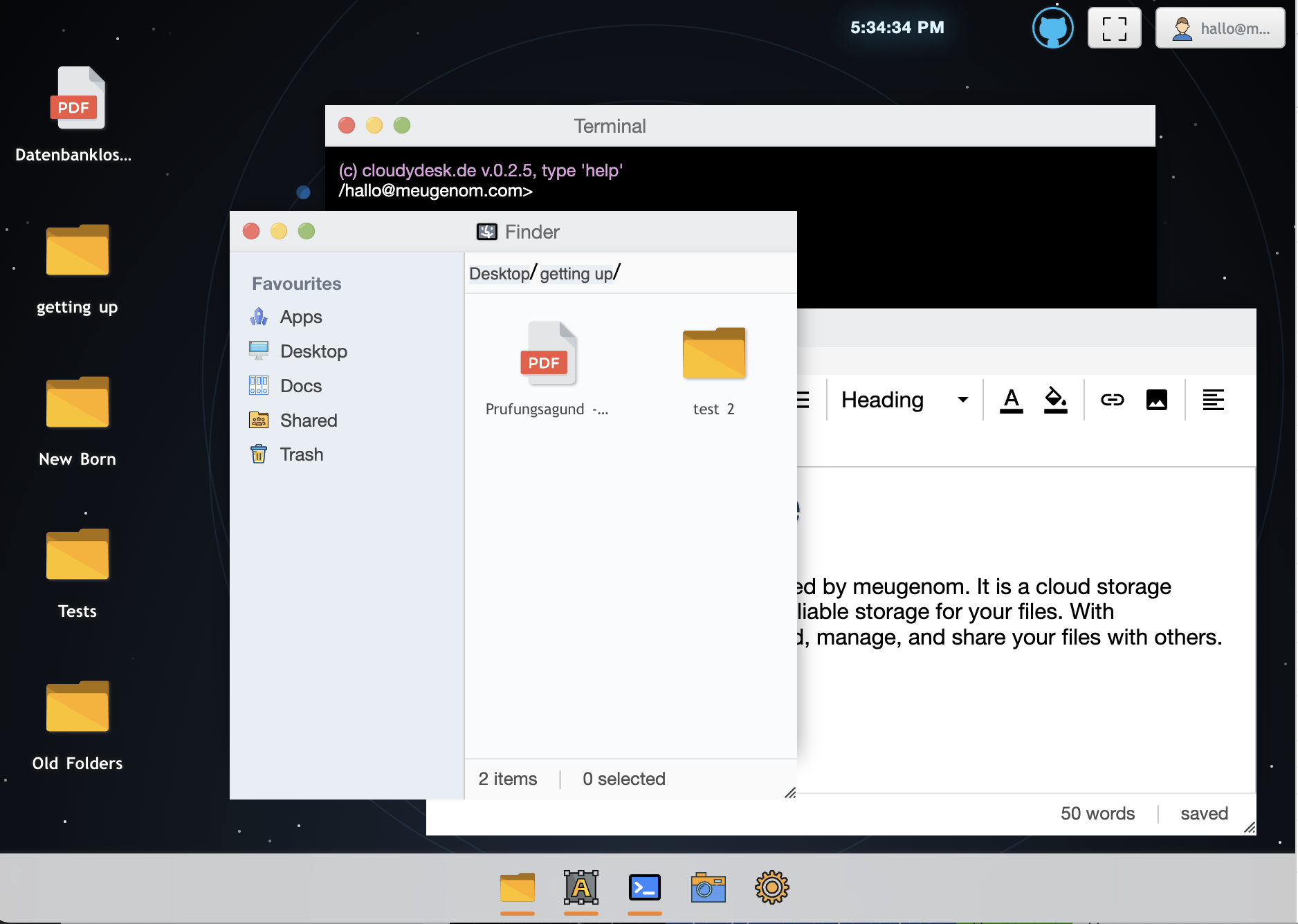Toggle fullscreen mode with the top bar button
Screen dimensions: 1298x924
point(1114,28)
